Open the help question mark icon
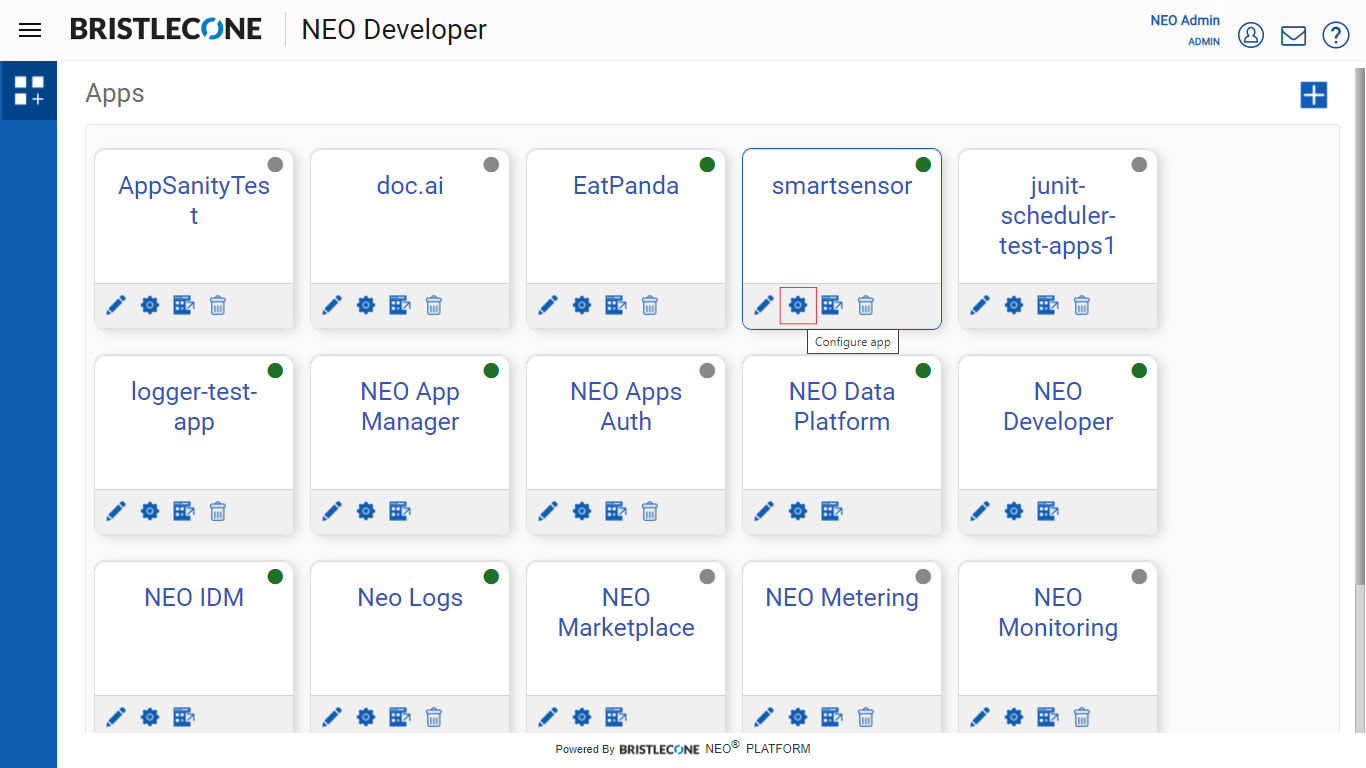Screen dimensions: 1366x768 coord(1336,35)
